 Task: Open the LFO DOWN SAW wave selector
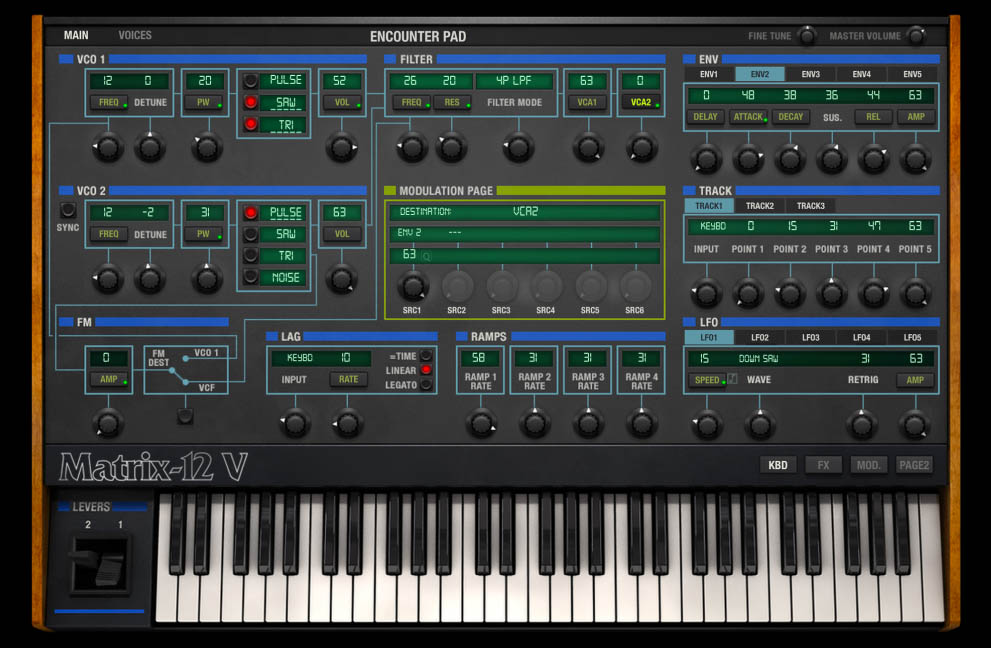(x=758, y=358)
